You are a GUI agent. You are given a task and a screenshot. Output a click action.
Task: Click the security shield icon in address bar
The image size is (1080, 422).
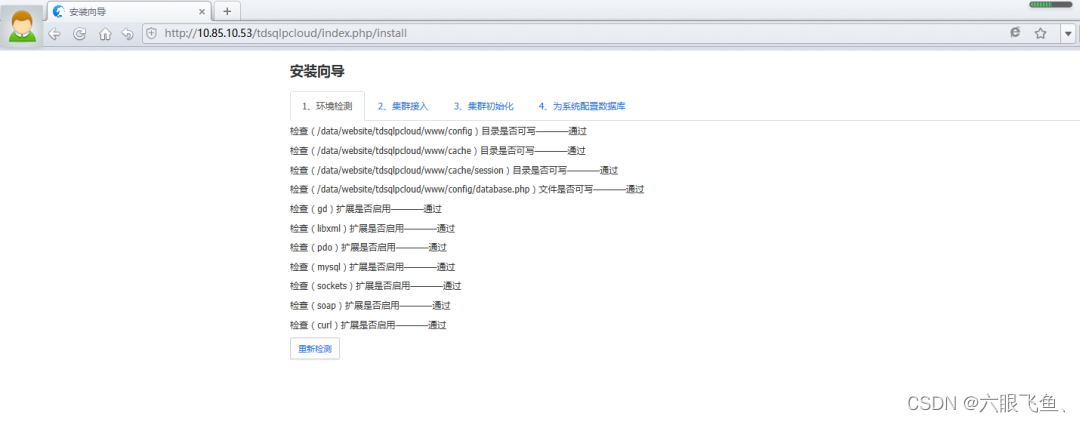click(x=152, y=33)
